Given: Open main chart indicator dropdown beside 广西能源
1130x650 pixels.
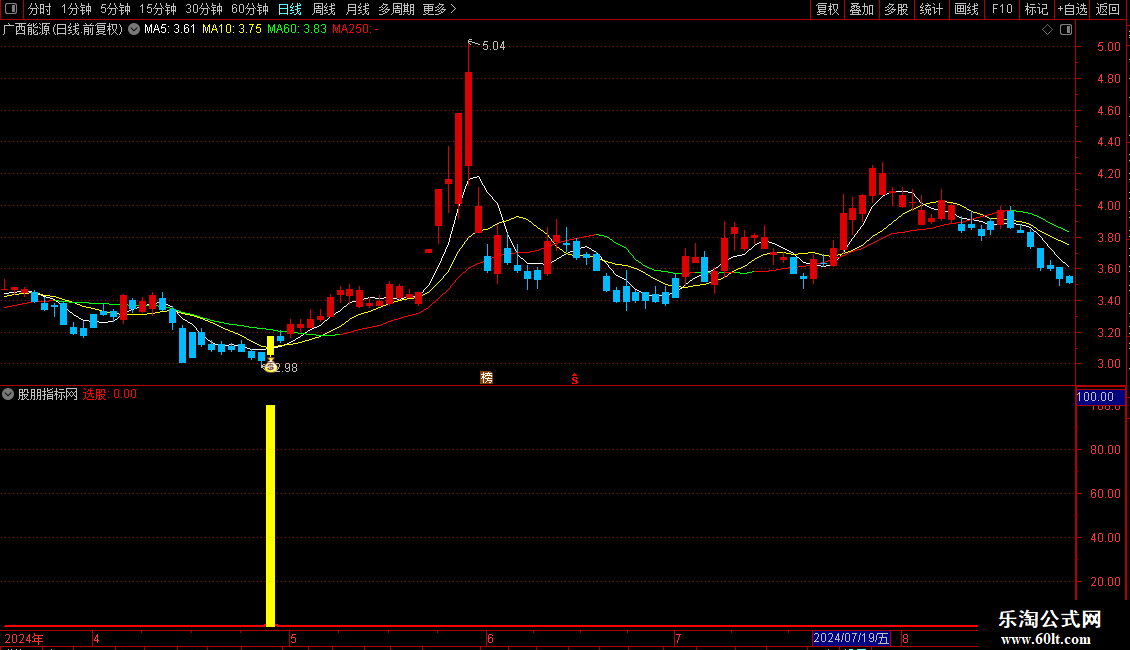Looking at the screenshot, I should 134,29.
